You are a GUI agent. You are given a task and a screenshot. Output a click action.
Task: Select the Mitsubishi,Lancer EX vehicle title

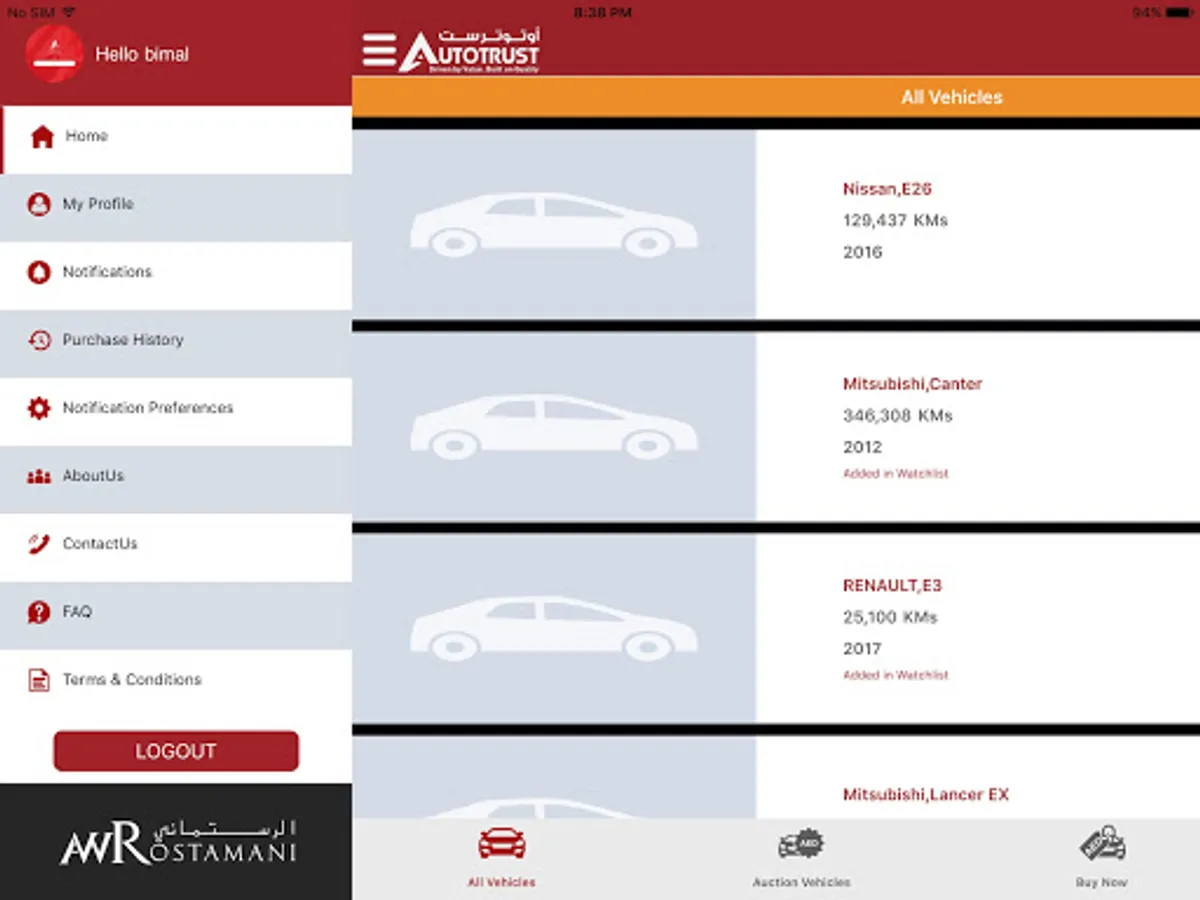(926, 795)
